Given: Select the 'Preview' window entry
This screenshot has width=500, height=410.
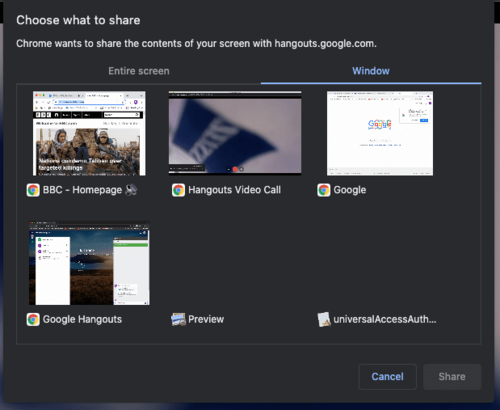Looking at the screenshot, I should click(206, 319).
